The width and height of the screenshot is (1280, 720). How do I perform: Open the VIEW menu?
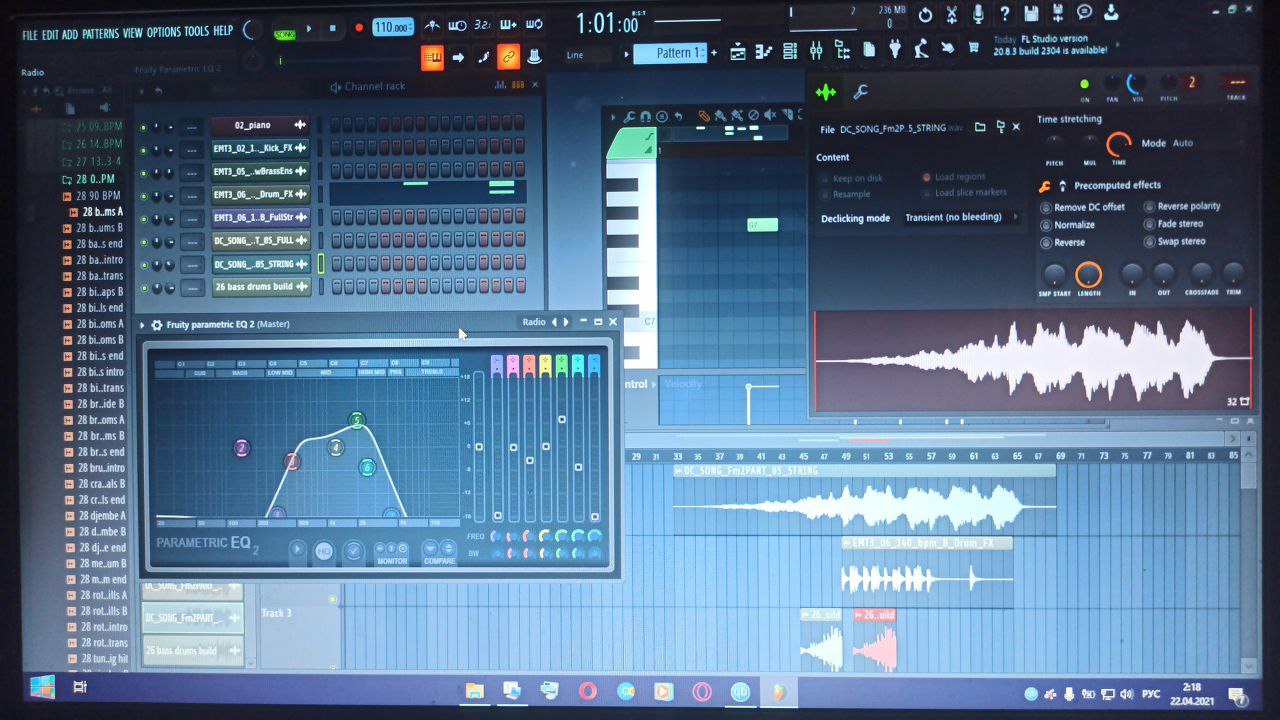point(133,33)
